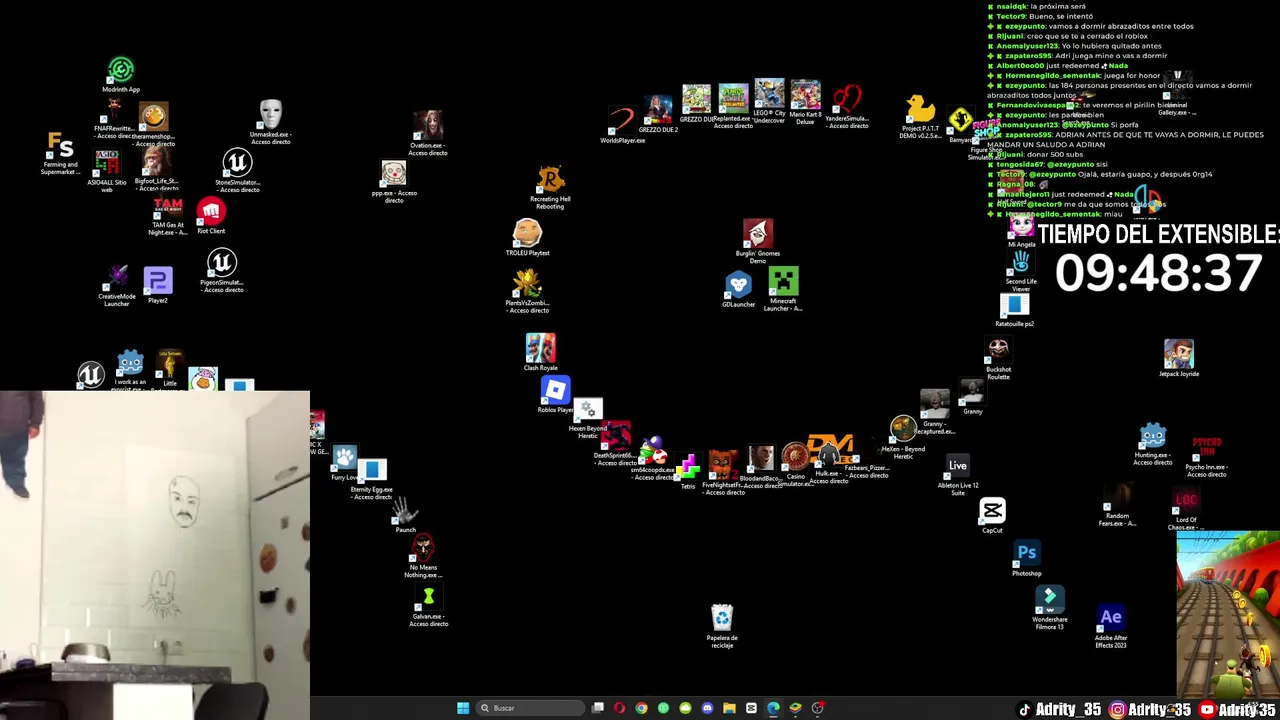This screenshot has width=1280, height=720.
Task: Open File Explorer from the taskbar
Action: pos(729,708)
